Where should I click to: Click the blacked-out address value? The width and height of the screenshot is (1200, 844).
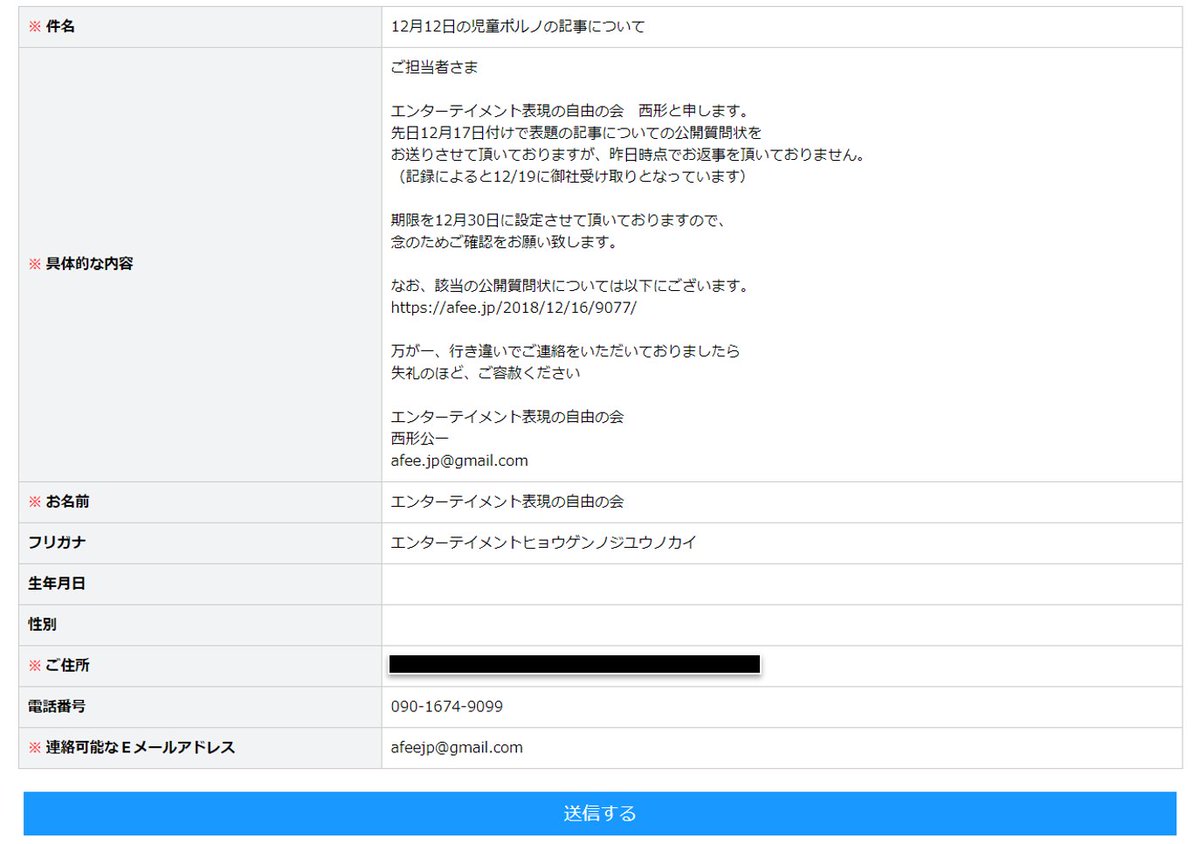coord(575,664)
